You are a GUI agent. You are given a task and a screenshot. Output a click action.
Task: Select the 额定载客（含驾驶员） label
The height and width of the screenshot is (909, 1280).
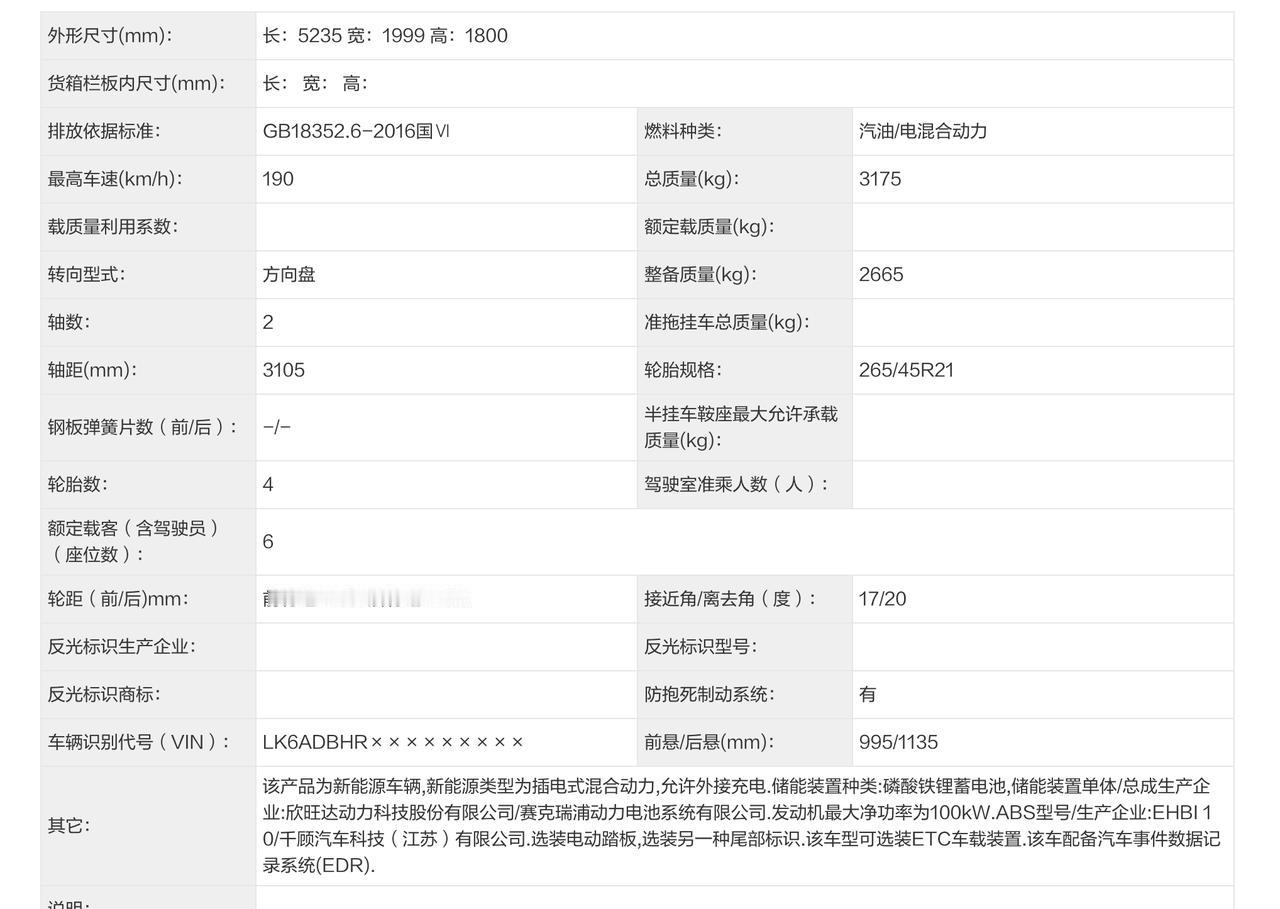(135, 541)
